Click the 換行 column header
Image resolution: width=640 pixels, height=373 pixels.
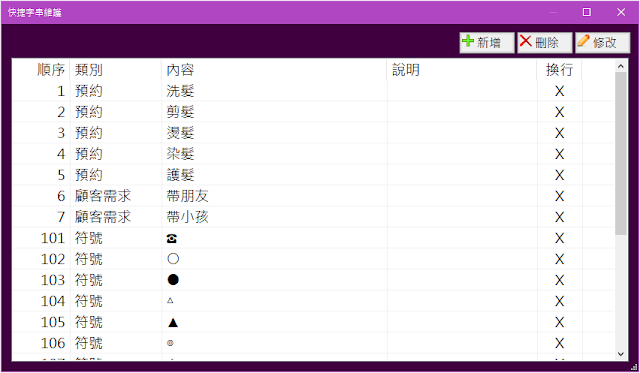pos(559,70)
